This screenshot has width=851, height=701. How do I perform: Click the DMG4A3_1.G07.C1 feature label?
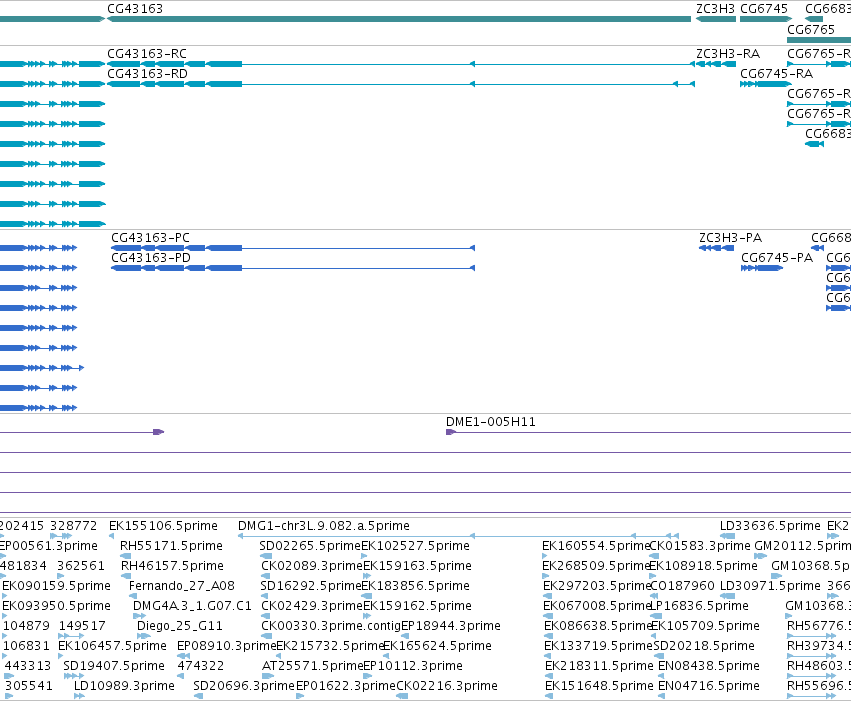[x=192, y=606]
